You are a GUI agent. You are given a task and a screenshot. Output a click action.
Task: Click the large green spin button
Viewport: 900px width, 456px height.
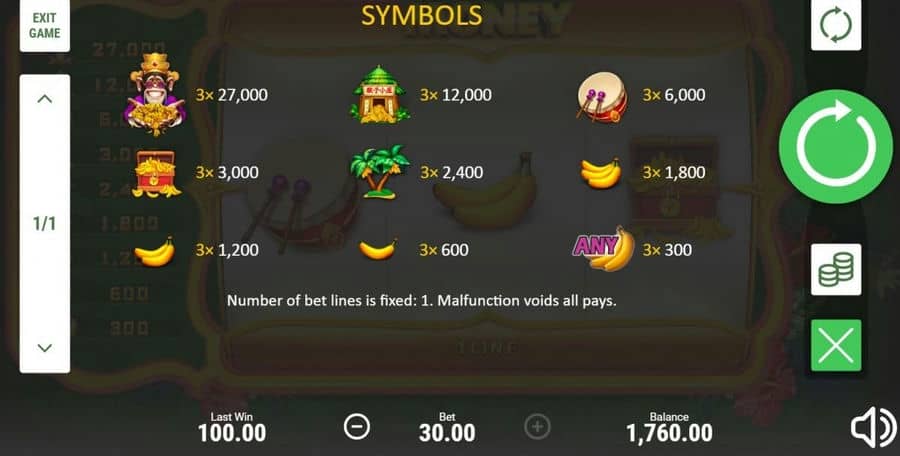[x=836, y=146]
